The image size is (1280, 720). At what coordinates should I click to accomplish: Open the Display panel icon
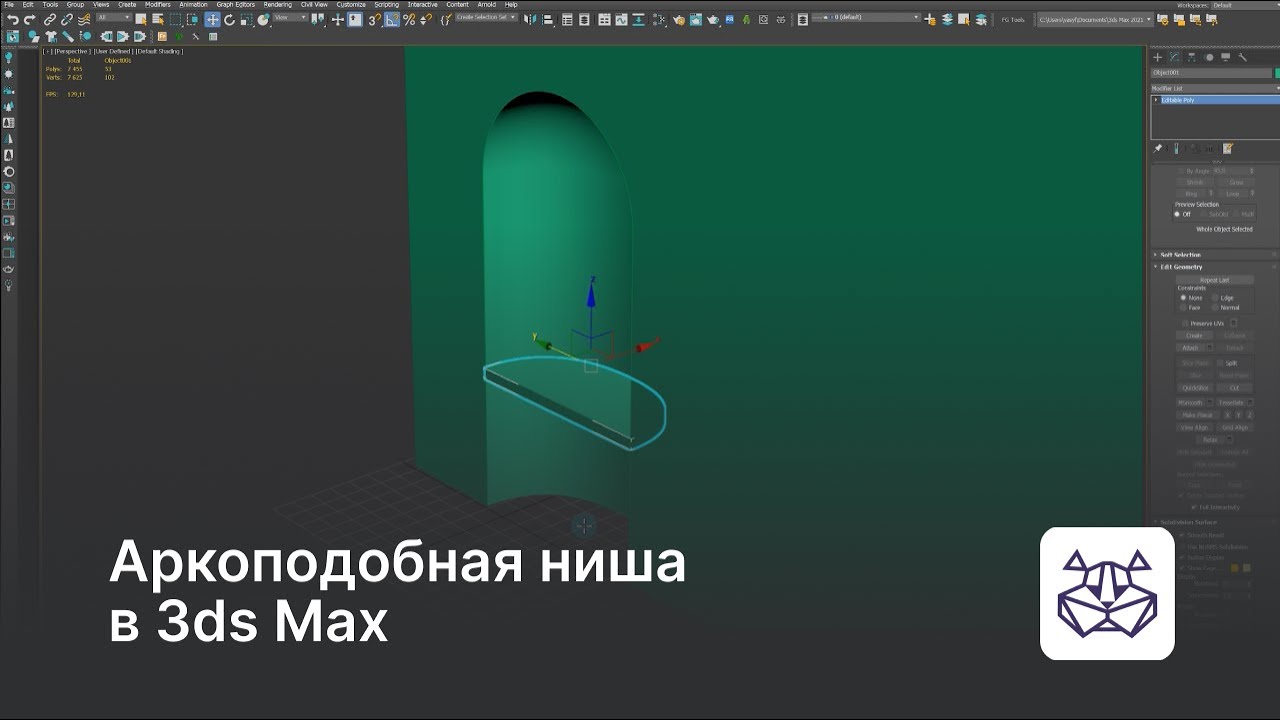pos(1226,57)
